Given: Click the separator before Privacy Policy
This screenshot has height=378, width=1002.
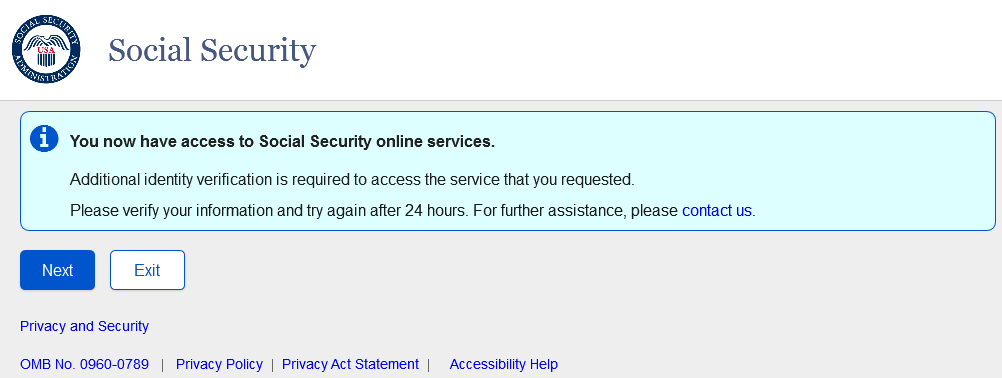Looking at the screenshot, I should [162, 365].
